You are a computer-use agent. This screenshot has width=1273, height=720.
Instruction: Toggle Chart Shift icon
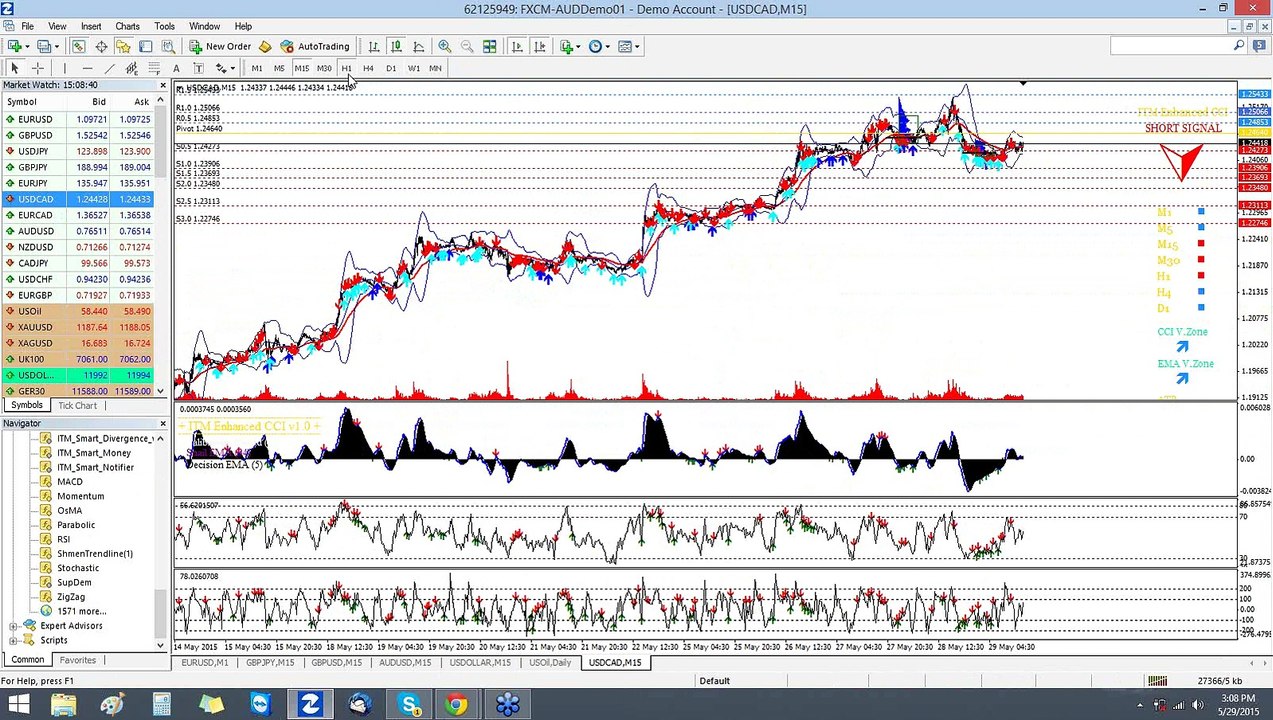point(540,46)
